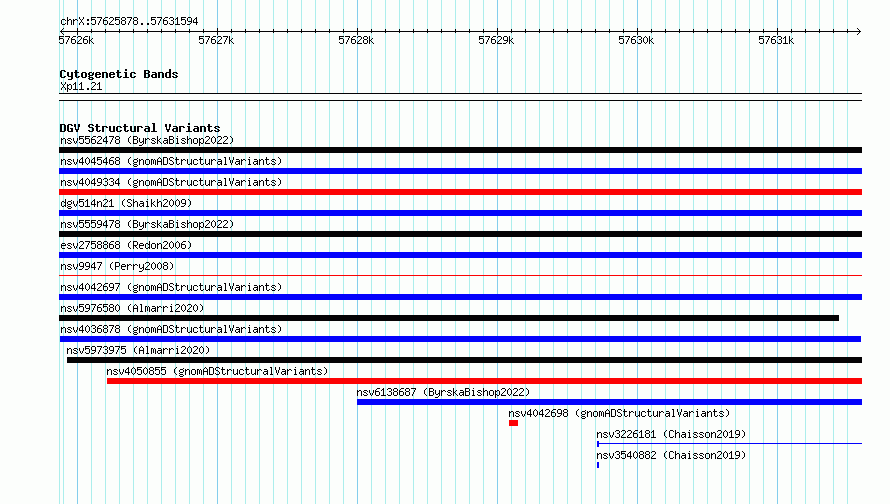This screenshot has height=504, width=890.
Task: Open the dgv514n21 (Shaikh2009) label
Action: click(126, 203)
